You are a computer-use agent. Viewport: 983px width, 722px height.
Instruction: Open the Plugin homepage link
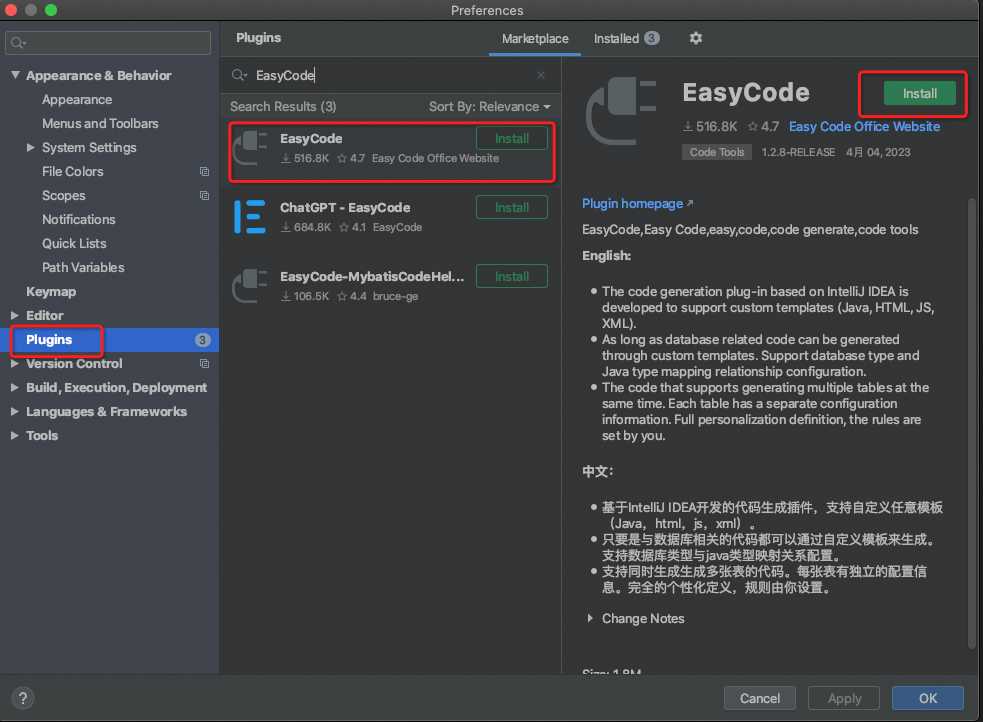pos(637,204)
